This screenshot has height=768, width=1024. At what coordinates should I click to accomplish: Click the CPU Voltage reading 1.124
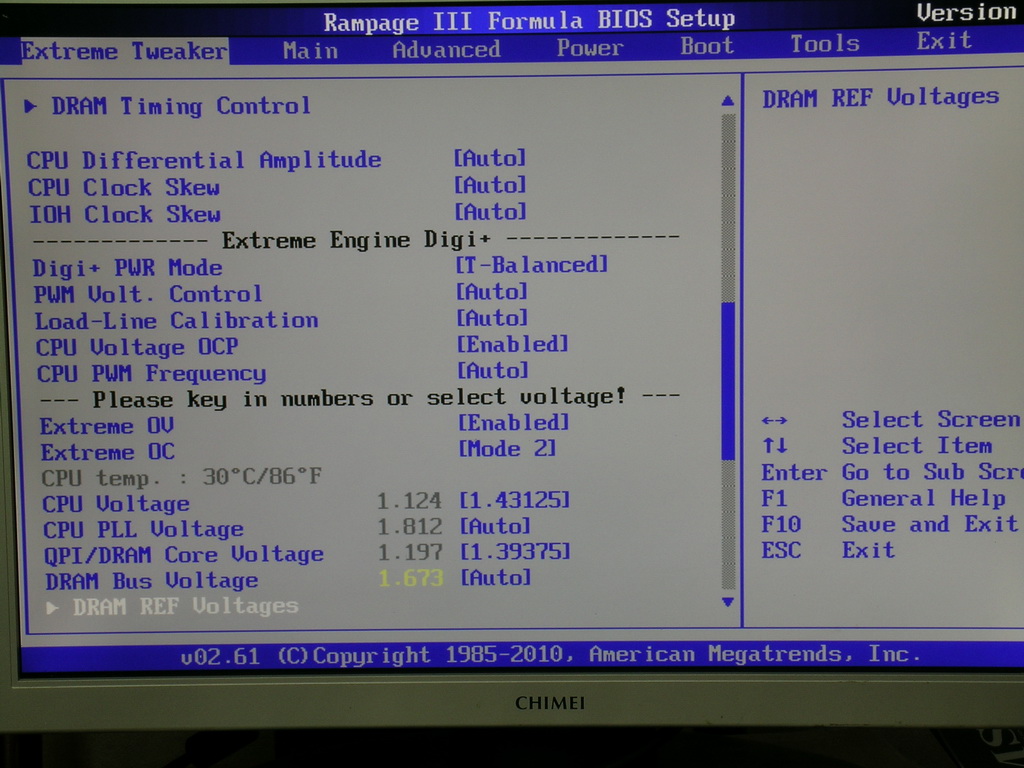click(409, 501)
